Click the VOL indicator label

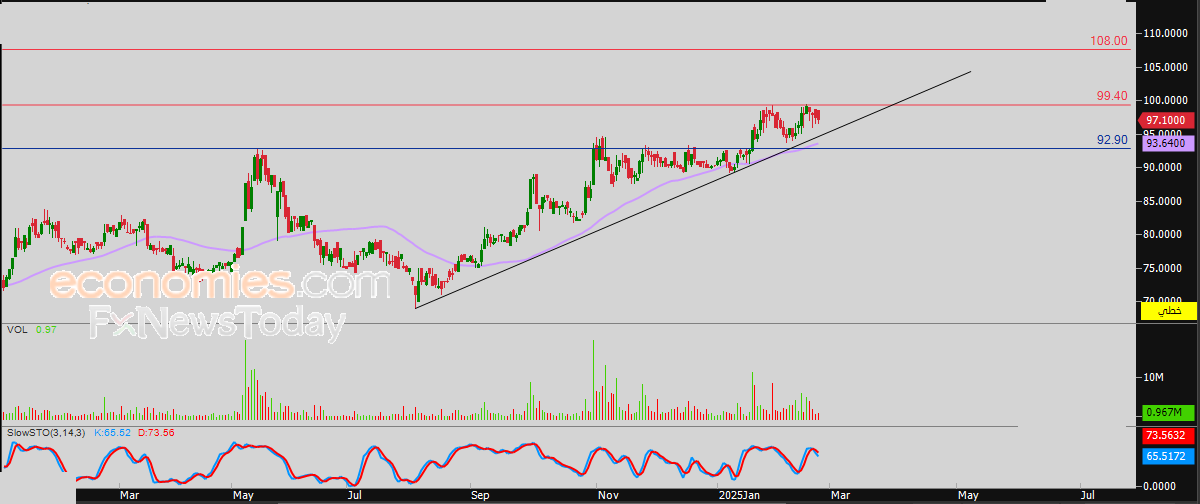[x=17, y=330]
